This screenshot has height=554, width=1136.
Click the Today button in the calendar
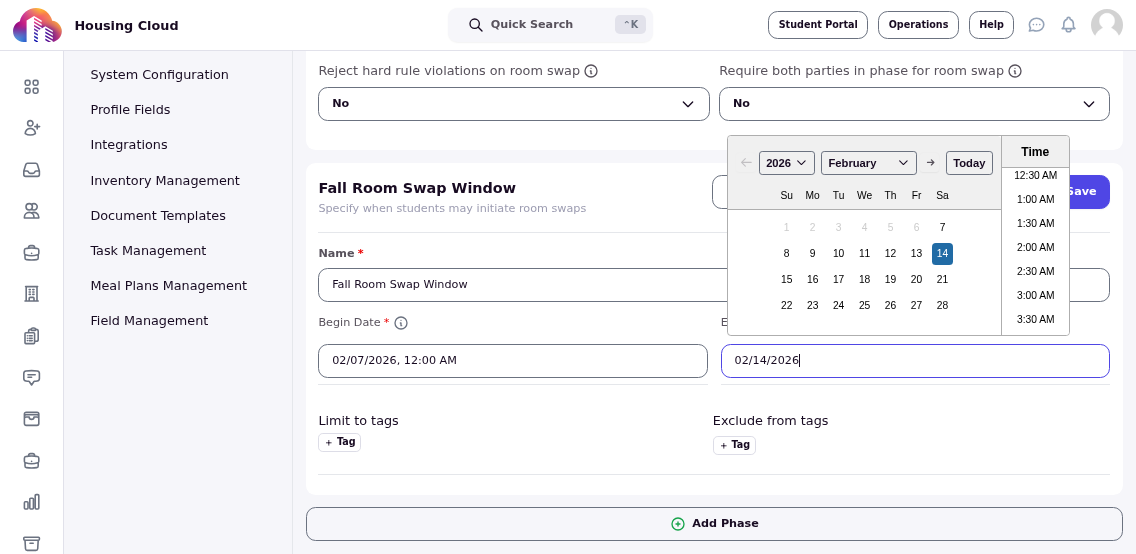tap(969, 163)
